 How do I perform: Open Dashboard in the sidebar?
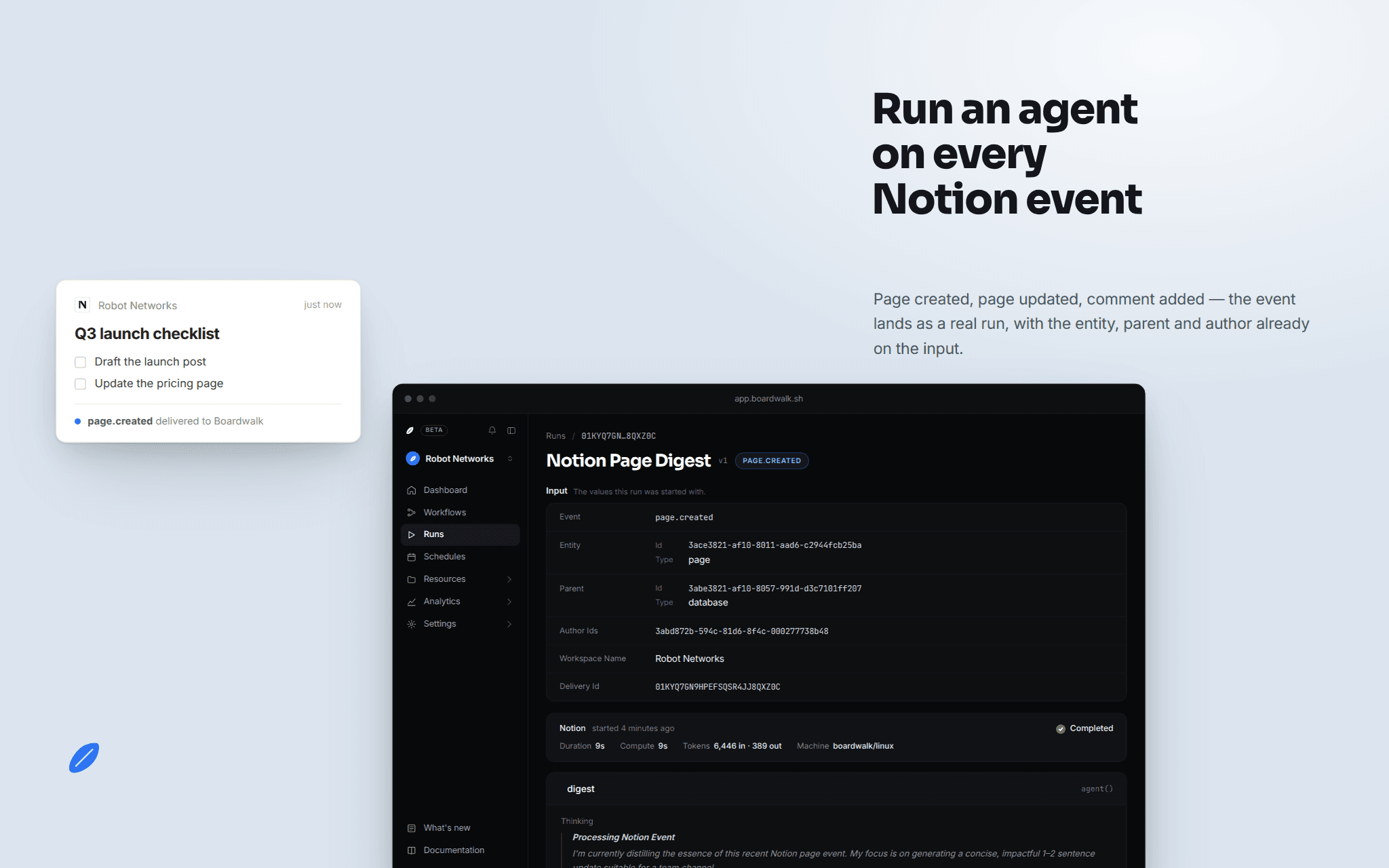[x=461, y=490]
